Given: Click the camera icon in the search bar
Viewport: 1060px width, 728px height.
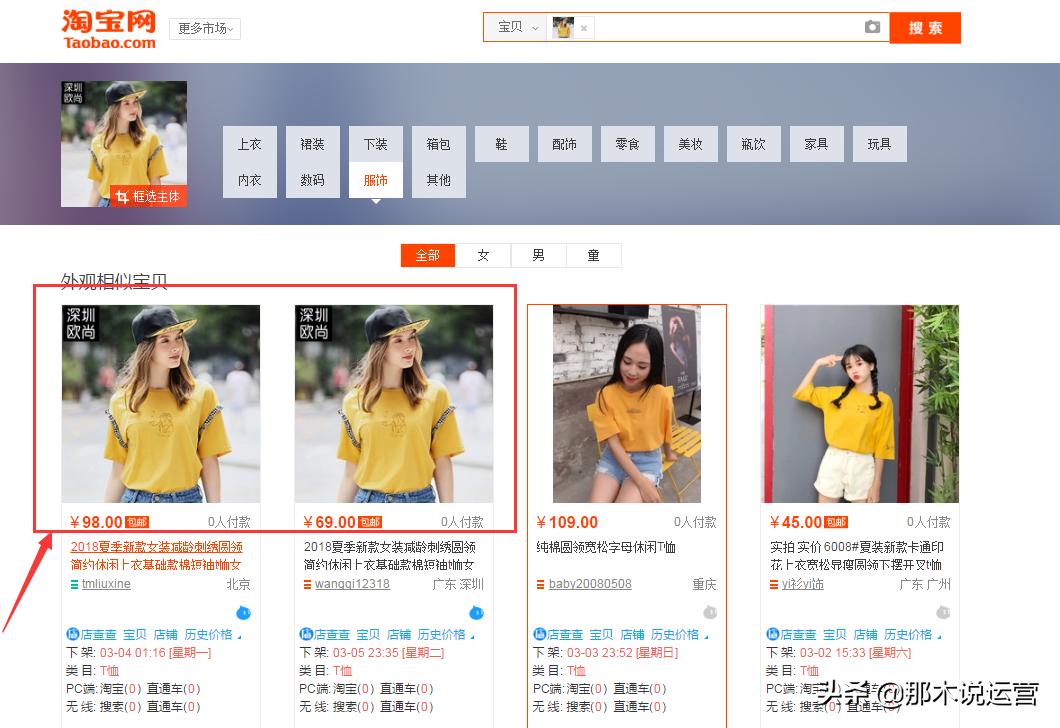Looking at the screenshot, I should click(x=872, y=27).
